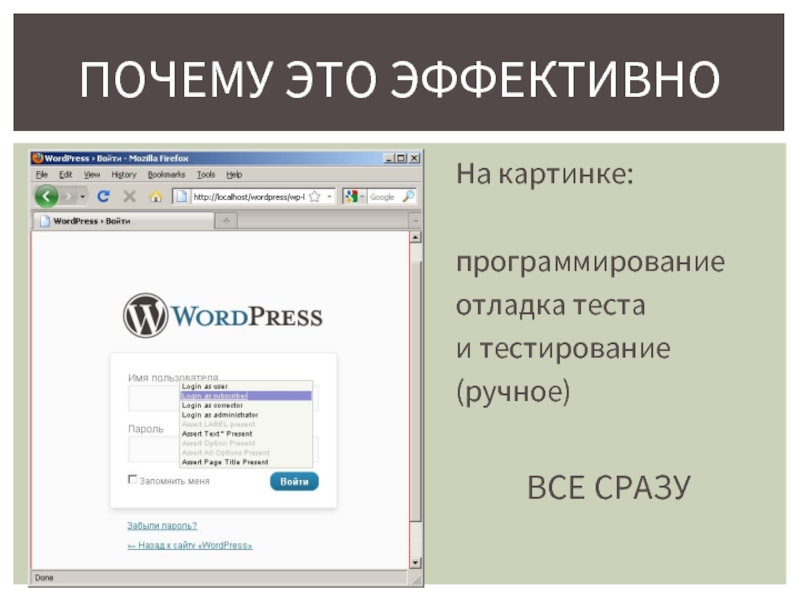This screenshot has width=800, height=600.
Task: Open the Help menu
Action: point(234,174)
